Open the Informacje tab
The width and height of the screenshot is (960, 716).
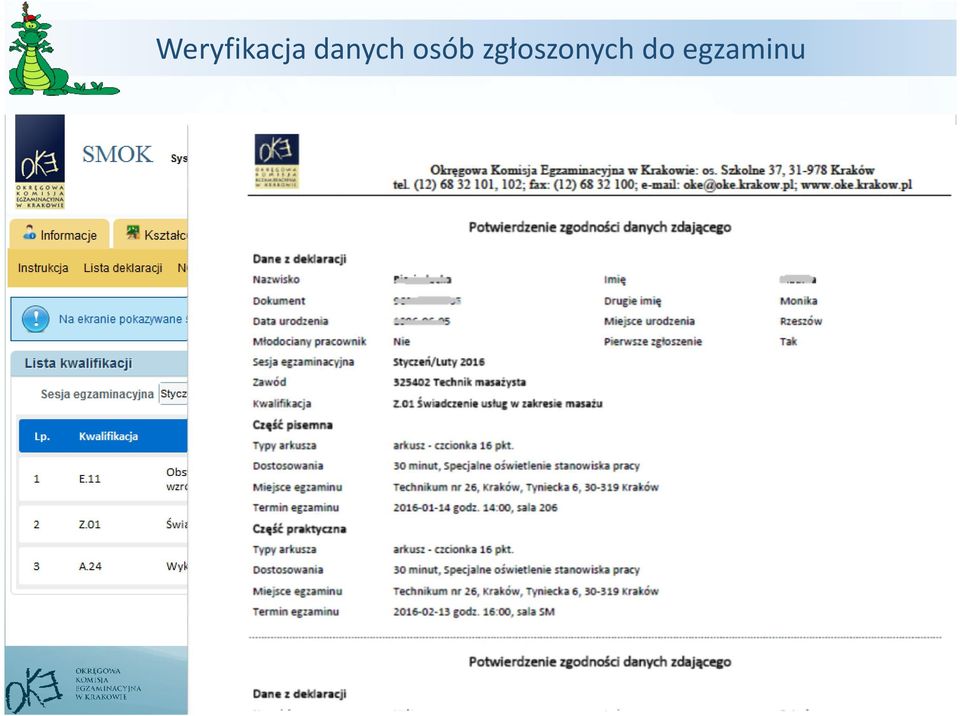(x=59, y=235)
